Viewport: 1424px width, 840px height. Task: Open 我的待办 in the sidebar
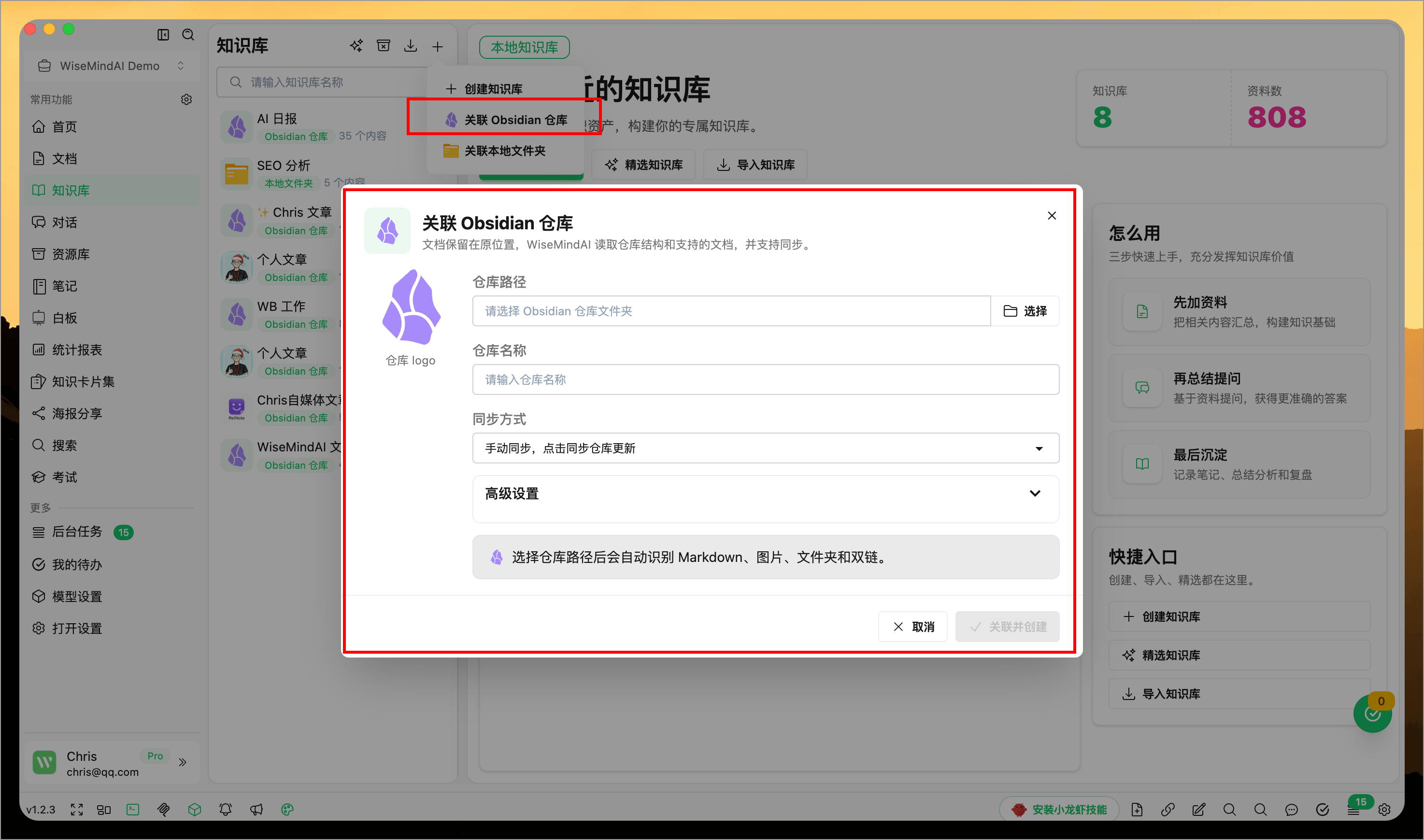113,564
